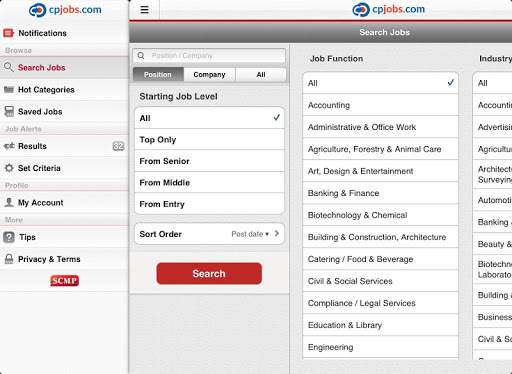Click the Notifications icon in sidebar
This screenshot has height=374, width=512.
coord(8,33)
